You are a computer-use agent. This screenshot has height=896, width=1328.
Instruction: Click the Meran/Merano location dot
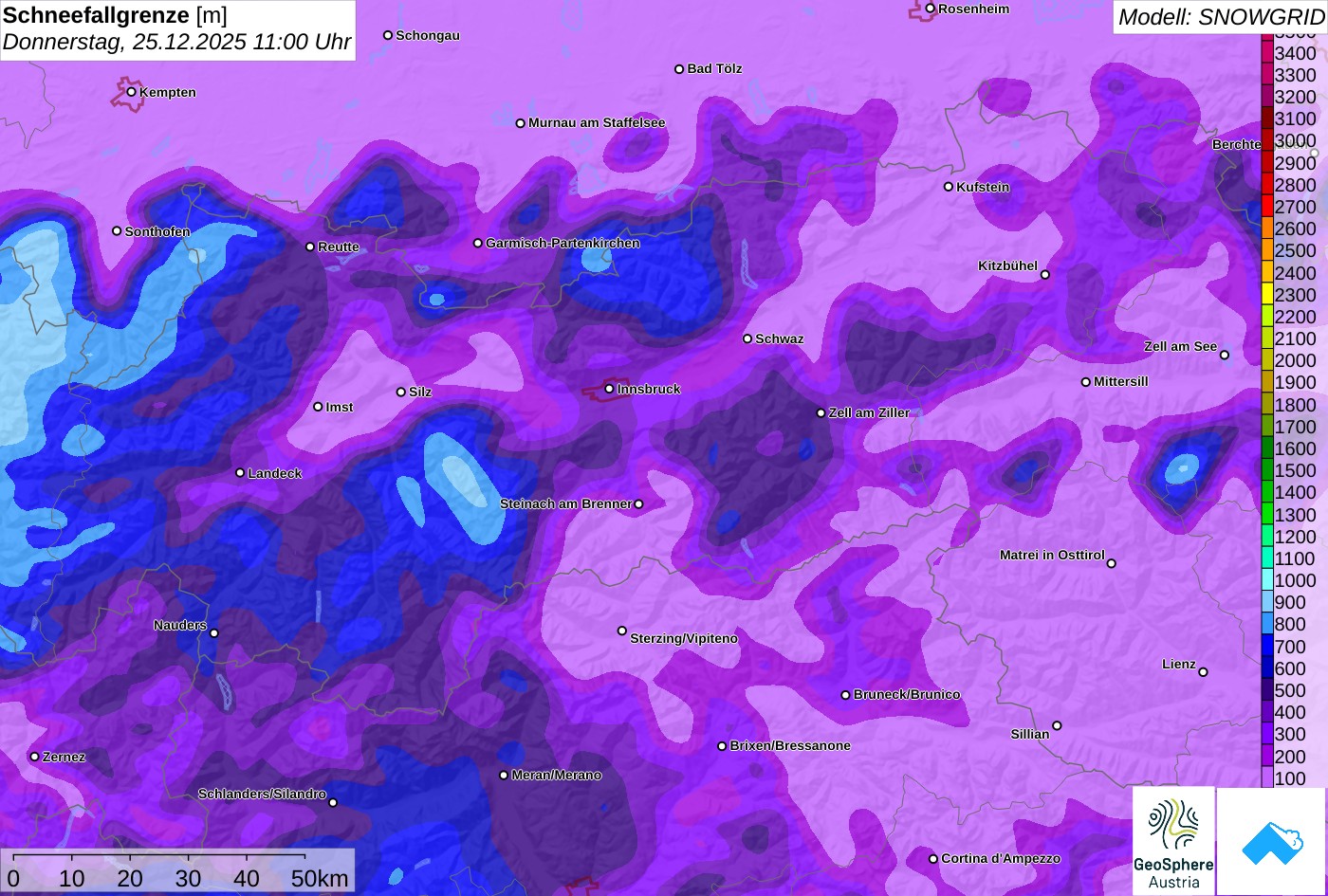504,776
